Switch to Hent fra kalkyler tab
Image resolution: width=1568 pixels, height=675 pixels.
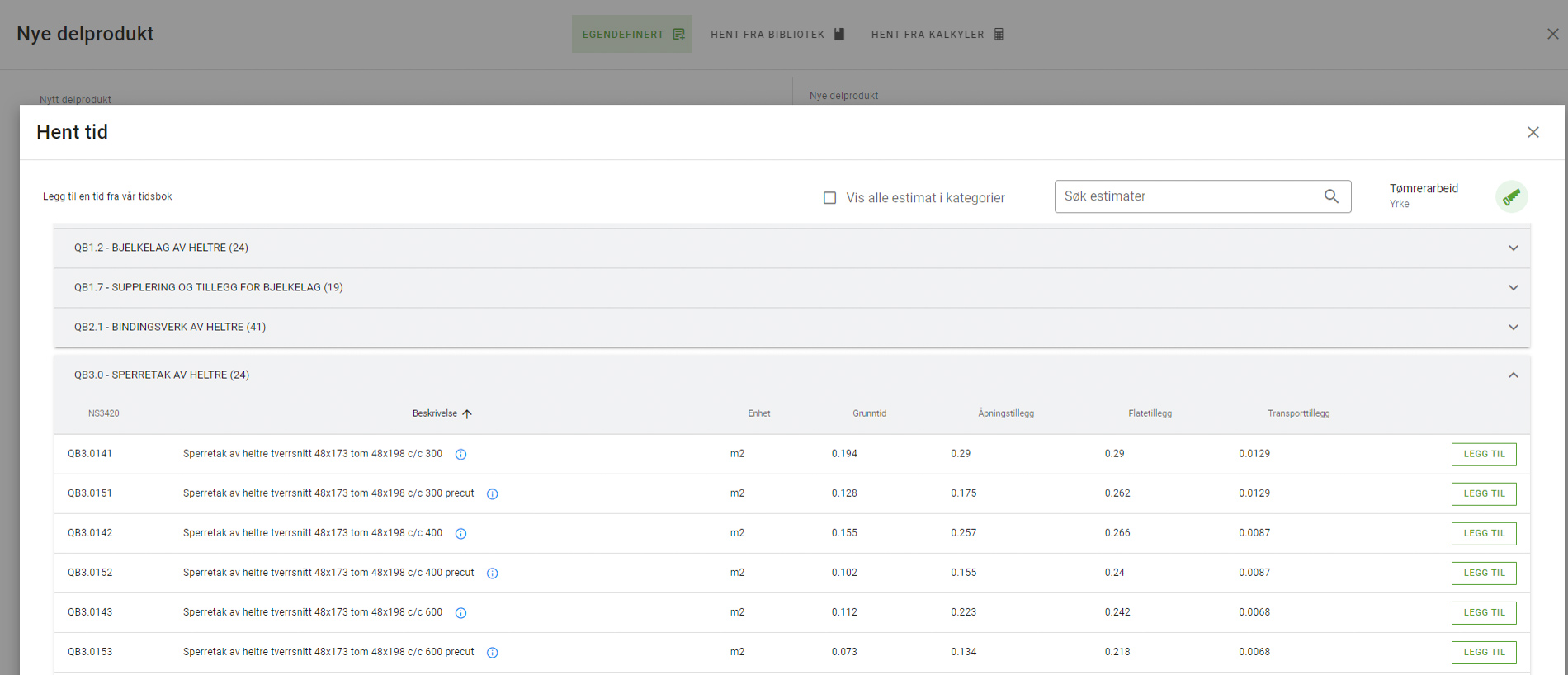tap(937, 35)
